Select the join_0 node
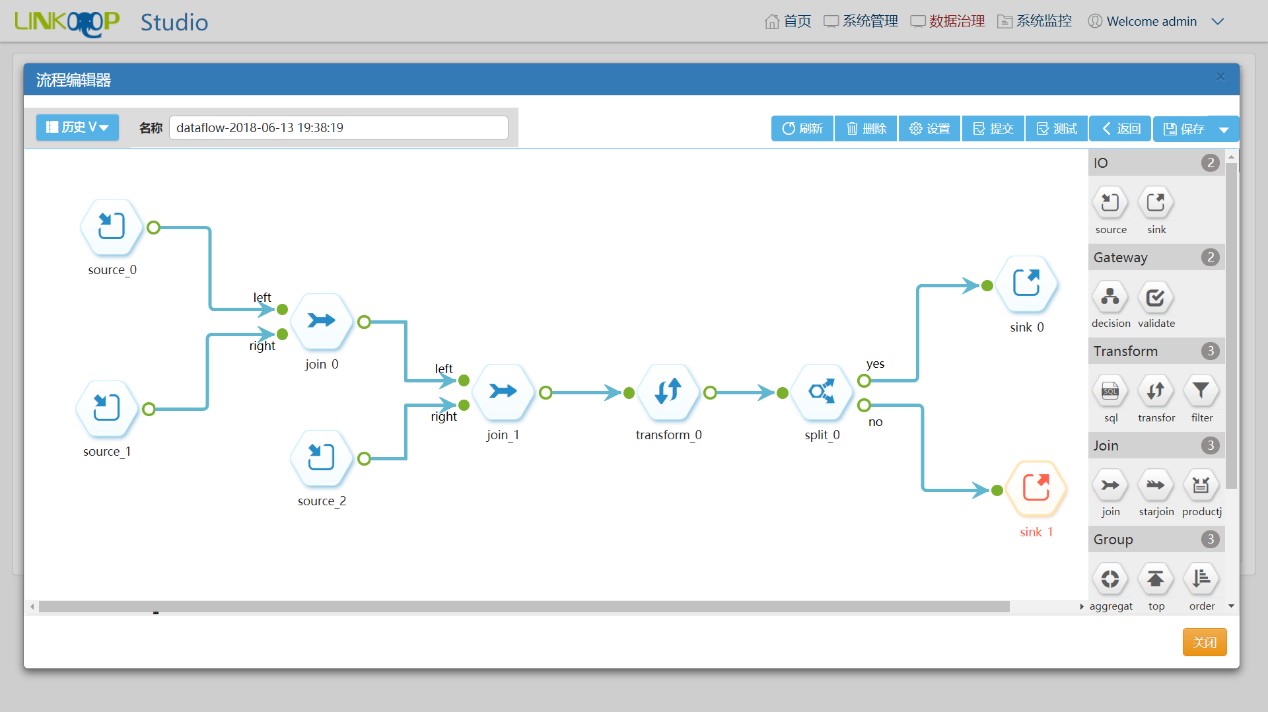Viewport: 1268px width, 712px height. [x=322, y=321]
